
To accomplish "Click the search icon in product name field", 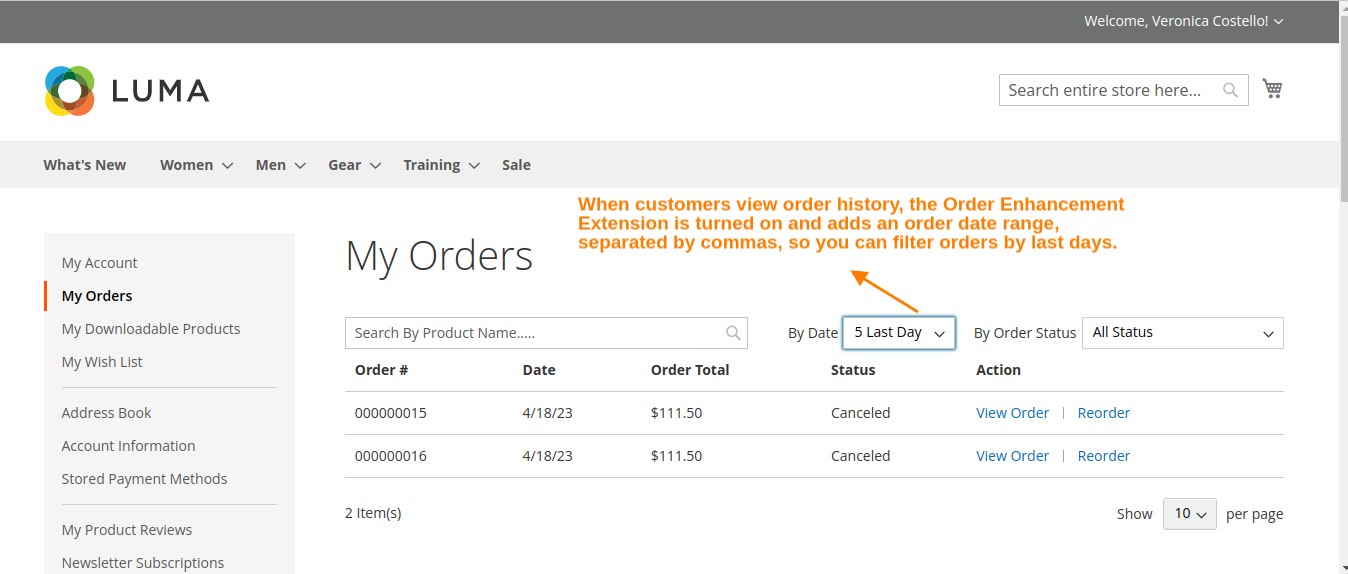I will click(733, 333).
